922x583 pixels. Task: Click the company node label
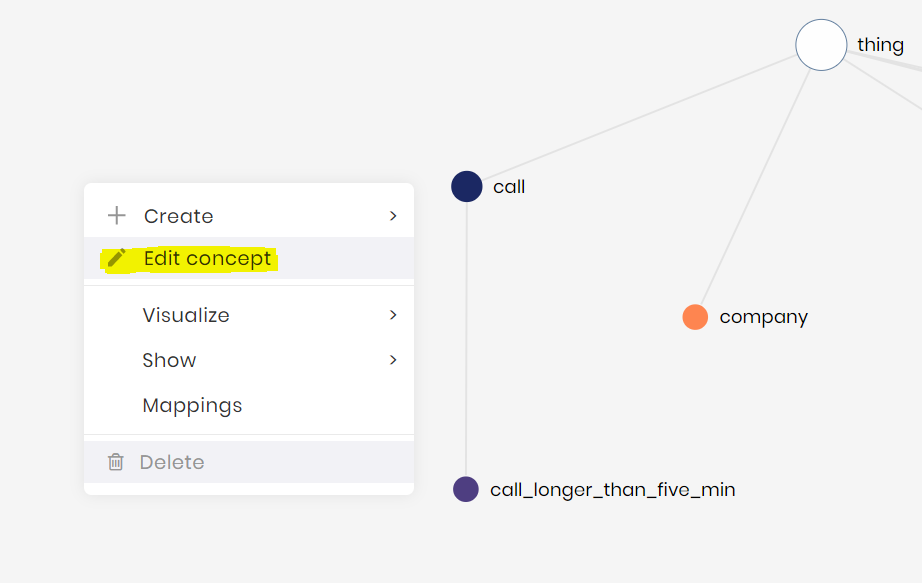pyautogui.click(x=763, y=317)
